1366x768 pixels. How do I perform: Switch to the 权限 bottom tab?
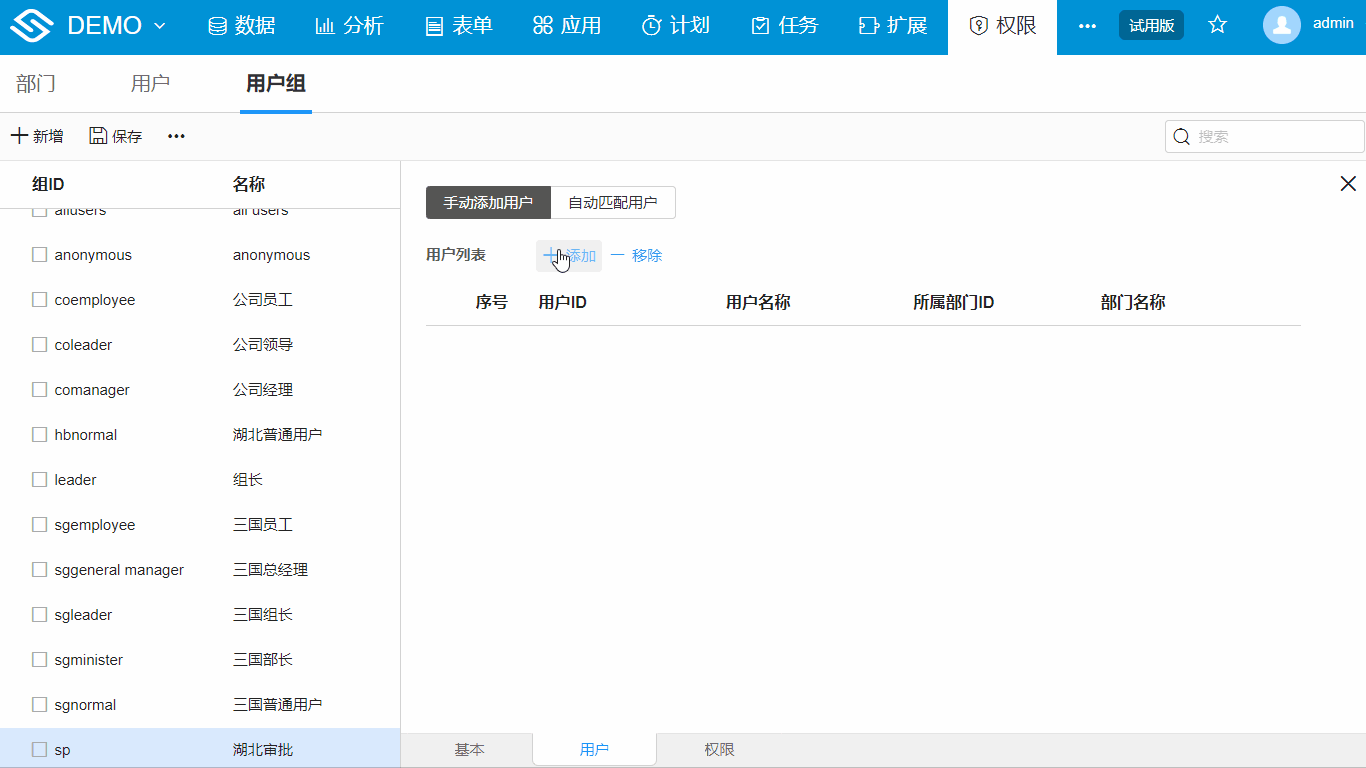pos(718,748)
